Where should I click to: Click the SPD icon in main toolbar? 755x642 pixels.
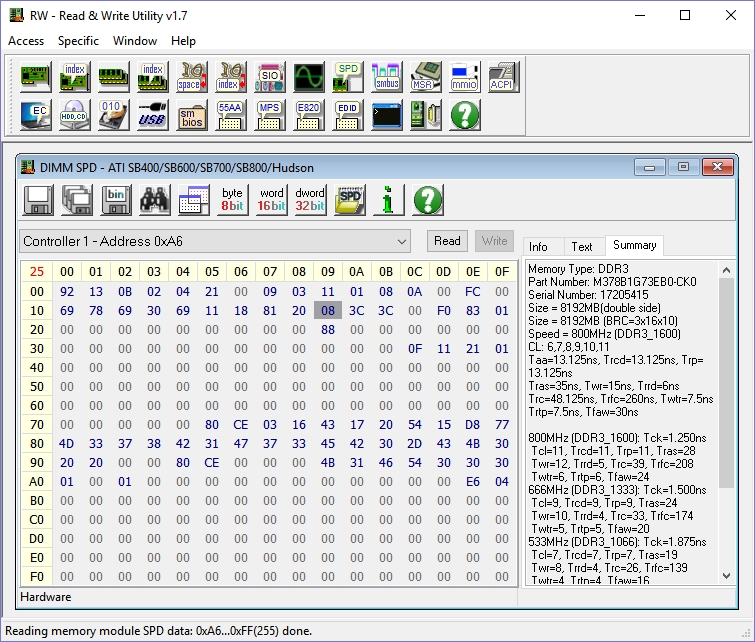pos(348,77)
